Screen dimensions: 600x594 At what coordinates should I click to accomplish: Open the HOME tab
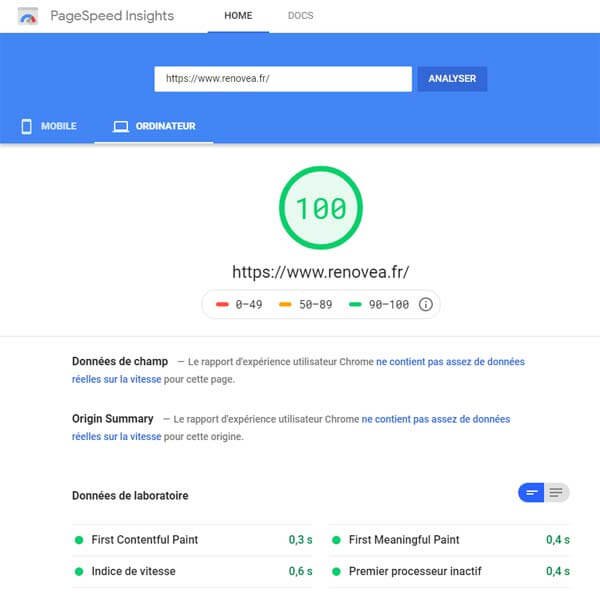coord(238,16)
